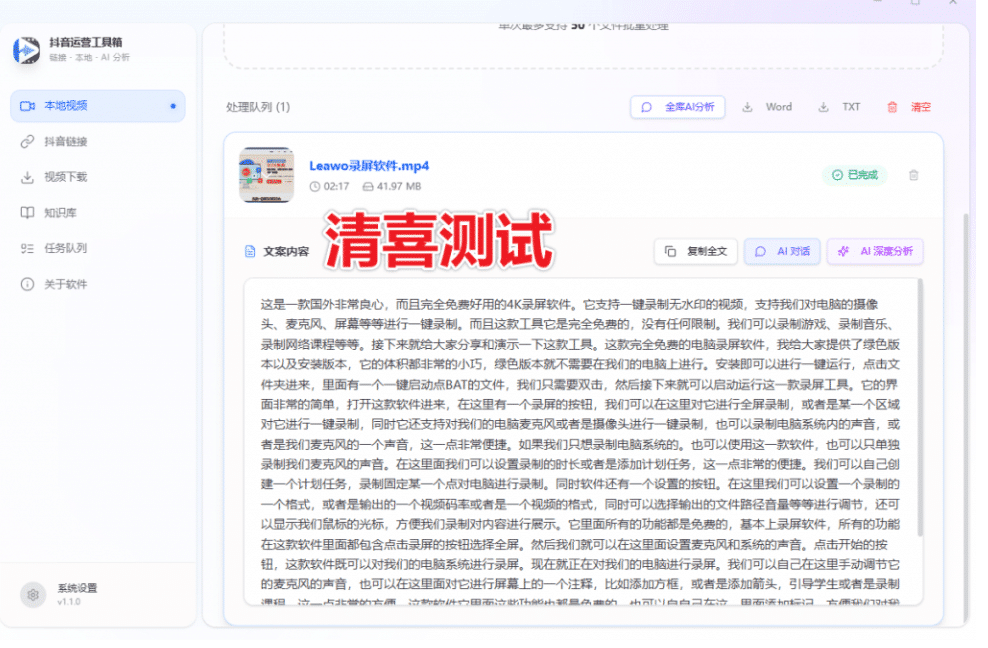This screenshot has height=648, width=988.
Task: Open the AI 对话 chat feature
Action: coord(781,251)
